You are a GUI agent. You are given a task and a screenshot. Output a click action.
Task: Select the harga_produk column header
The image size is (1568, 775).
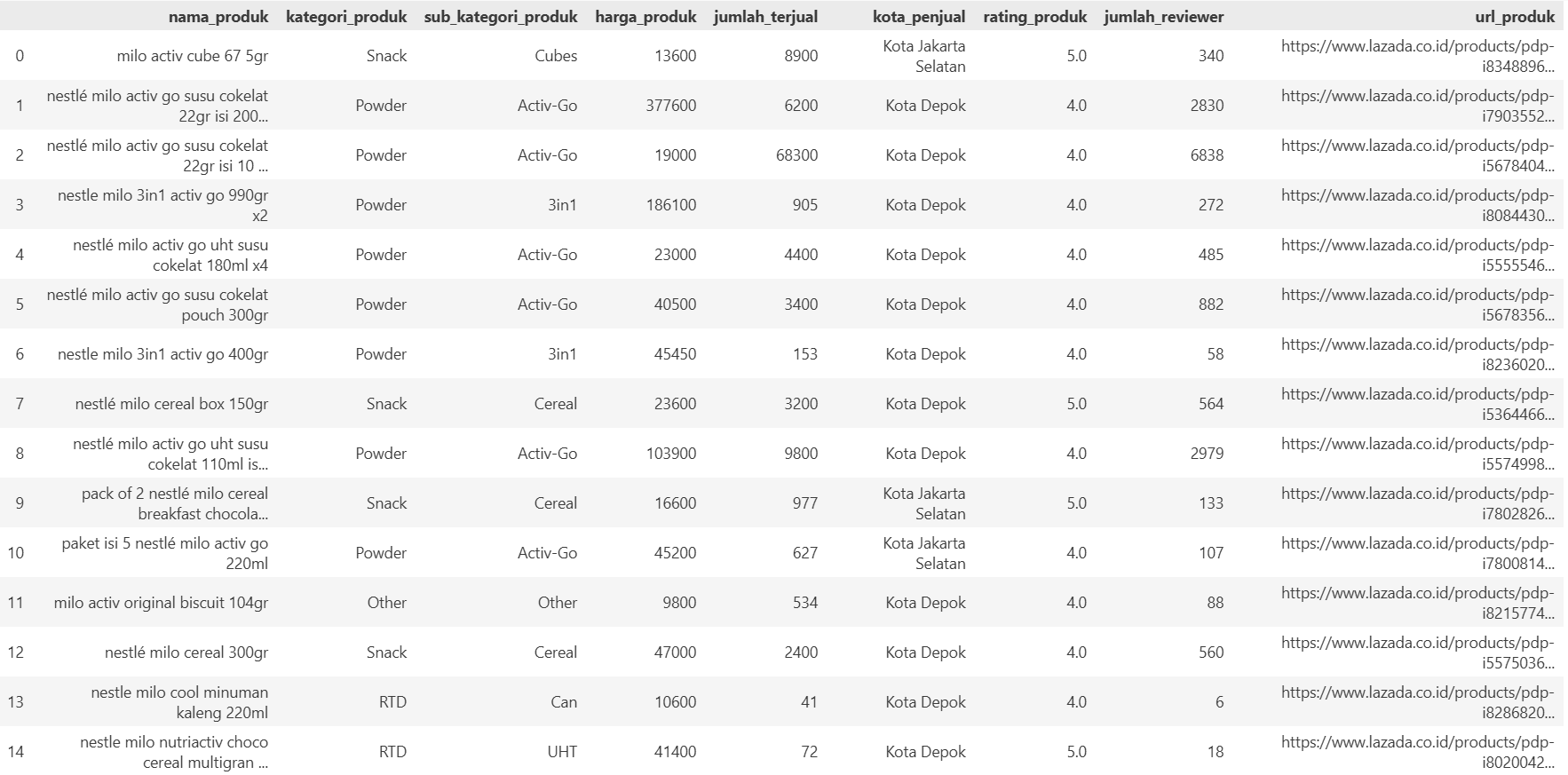pos(645,17)
